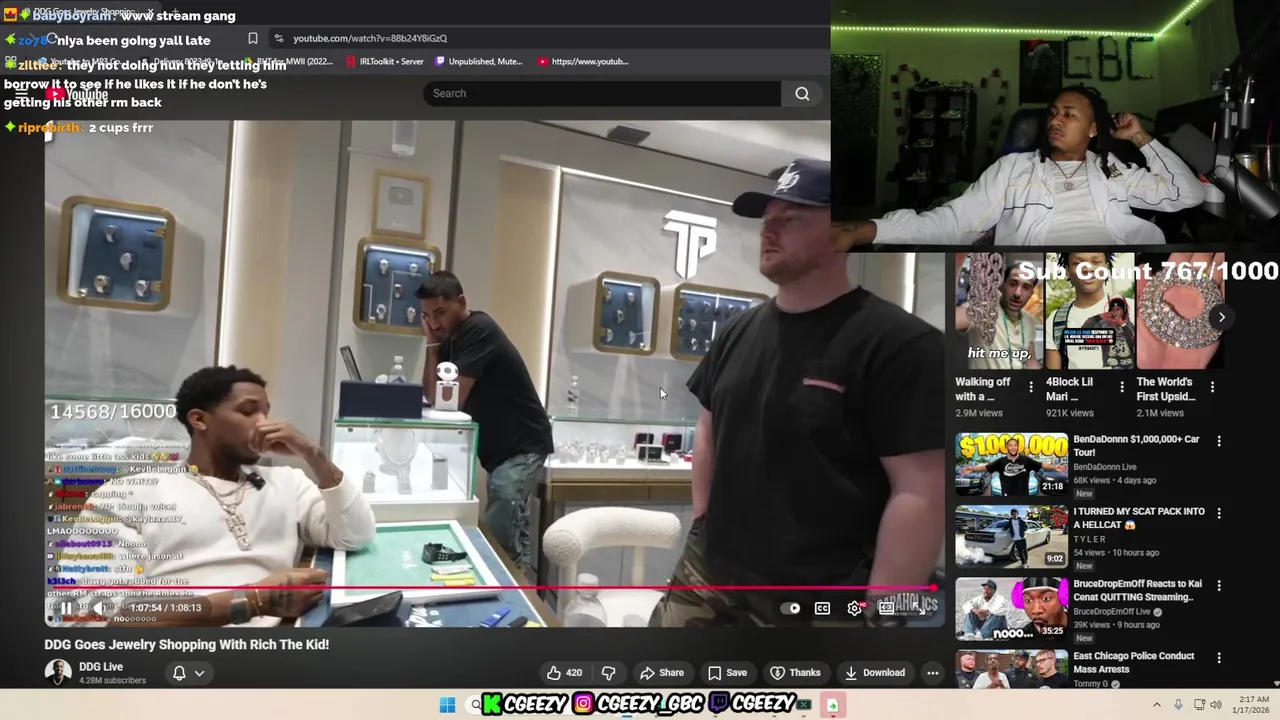Bookmark the page with the bookmark icon
Image resolution: width=1280 pixels, height=720 pixels.
point(253,38)
